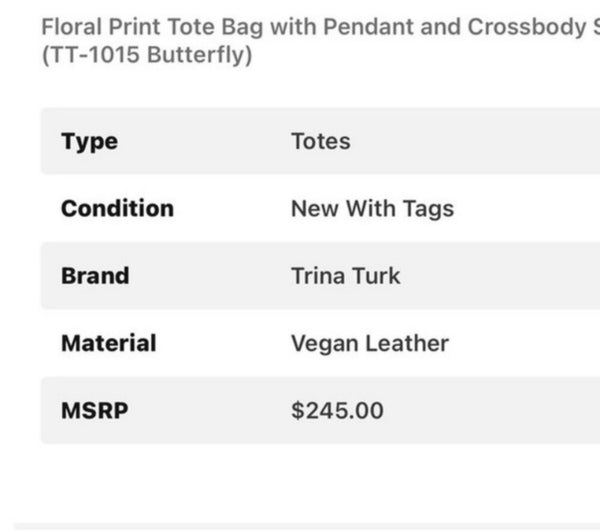Select the Material label

pyautogui.click(x=109, y=343)
